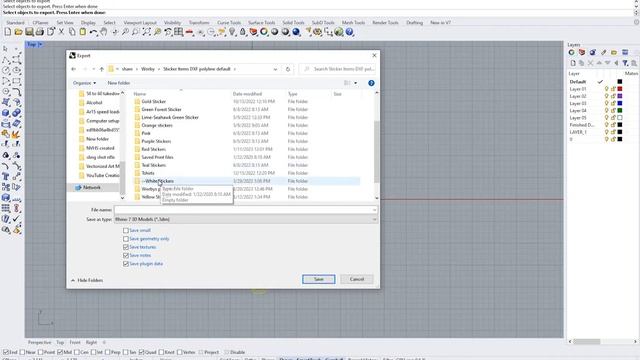
Task: Click the blue color swatch of Layer 03
Action: point(620,104)
